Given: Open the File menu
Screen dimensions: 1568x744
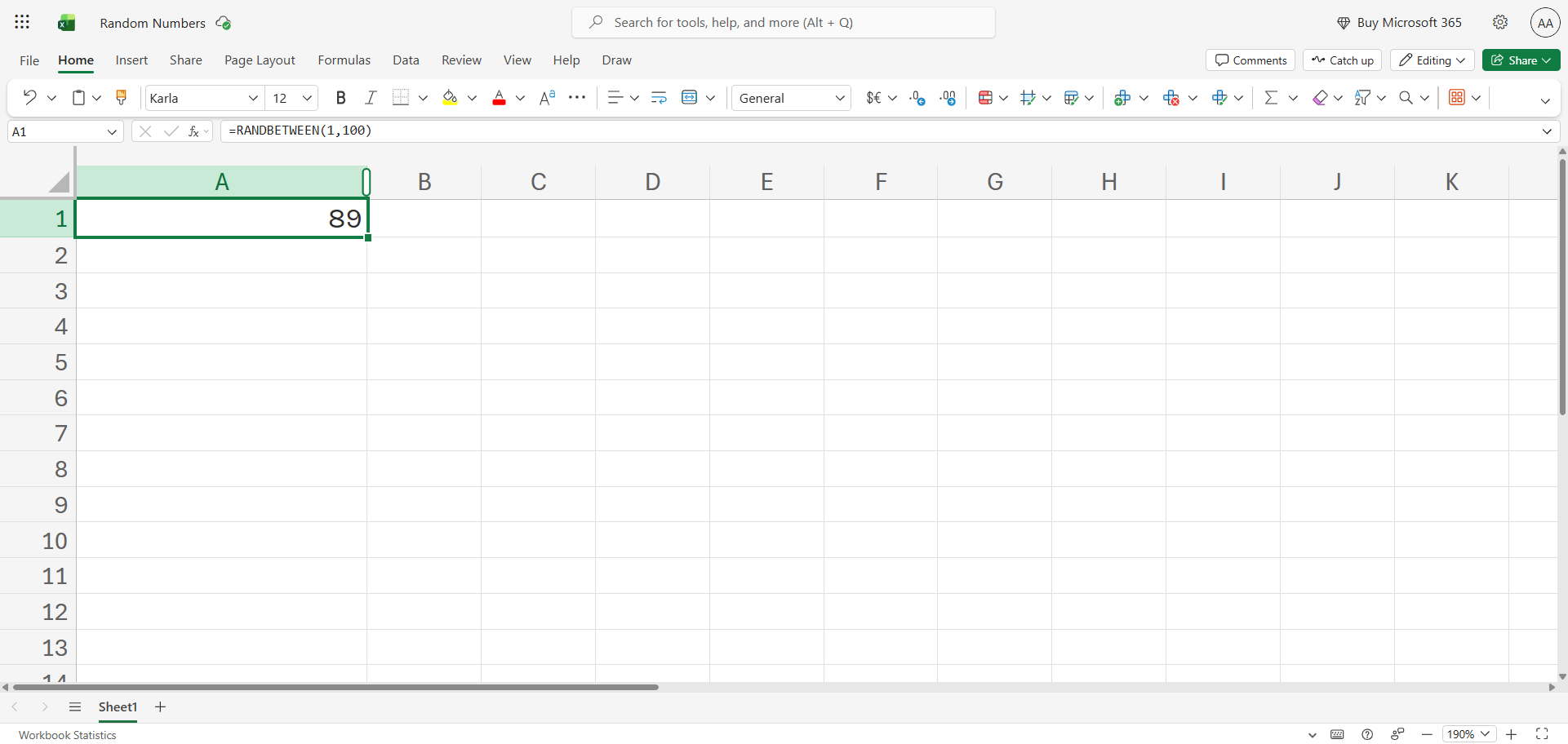Looking at the screenshot, I should pyautogui.click(x=29, y=60).
